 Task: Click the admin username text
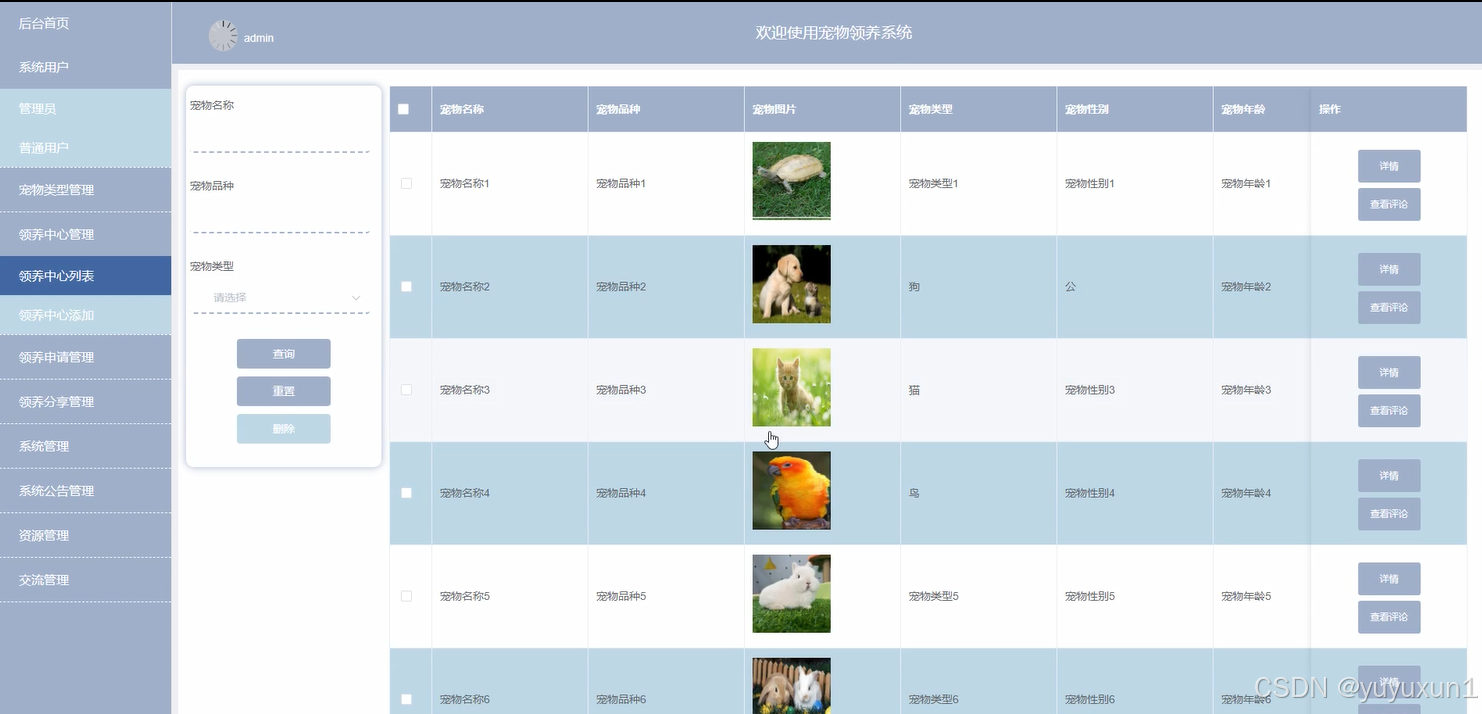259,38
